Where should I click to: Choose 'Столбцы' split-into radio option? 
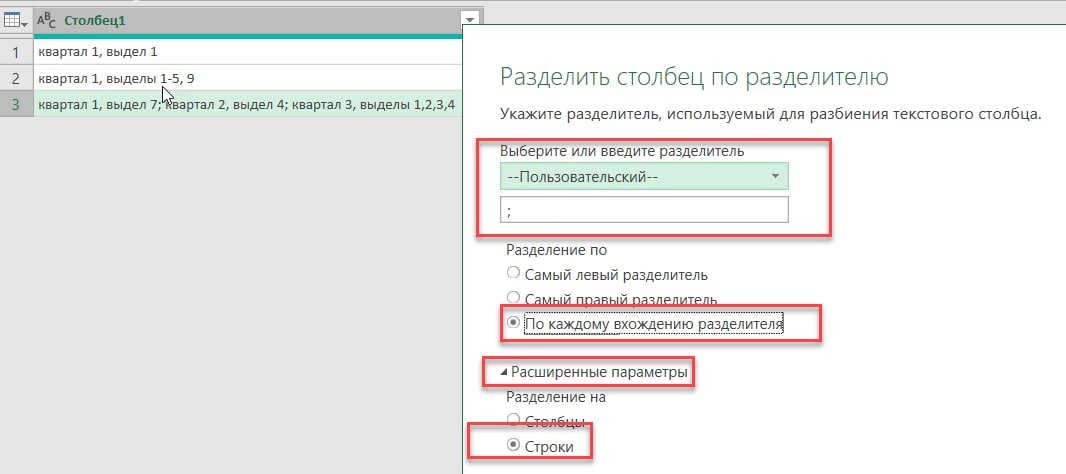(513, 420)
